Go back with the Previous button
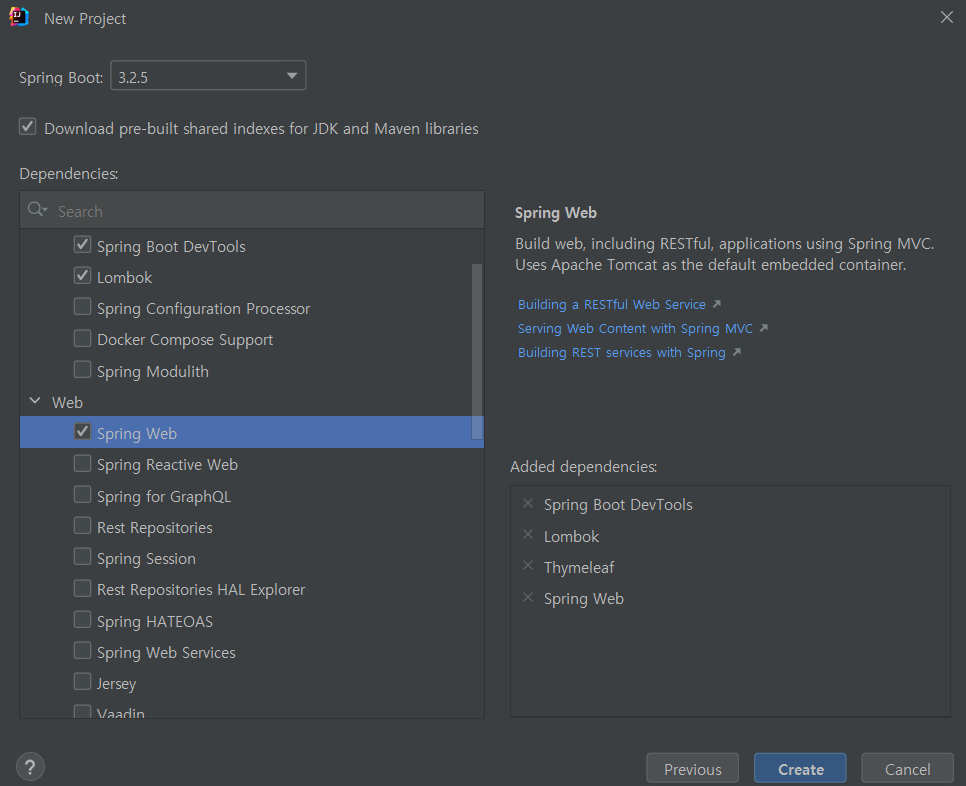This screenshot has height=786, width=966. click(692, 769)
